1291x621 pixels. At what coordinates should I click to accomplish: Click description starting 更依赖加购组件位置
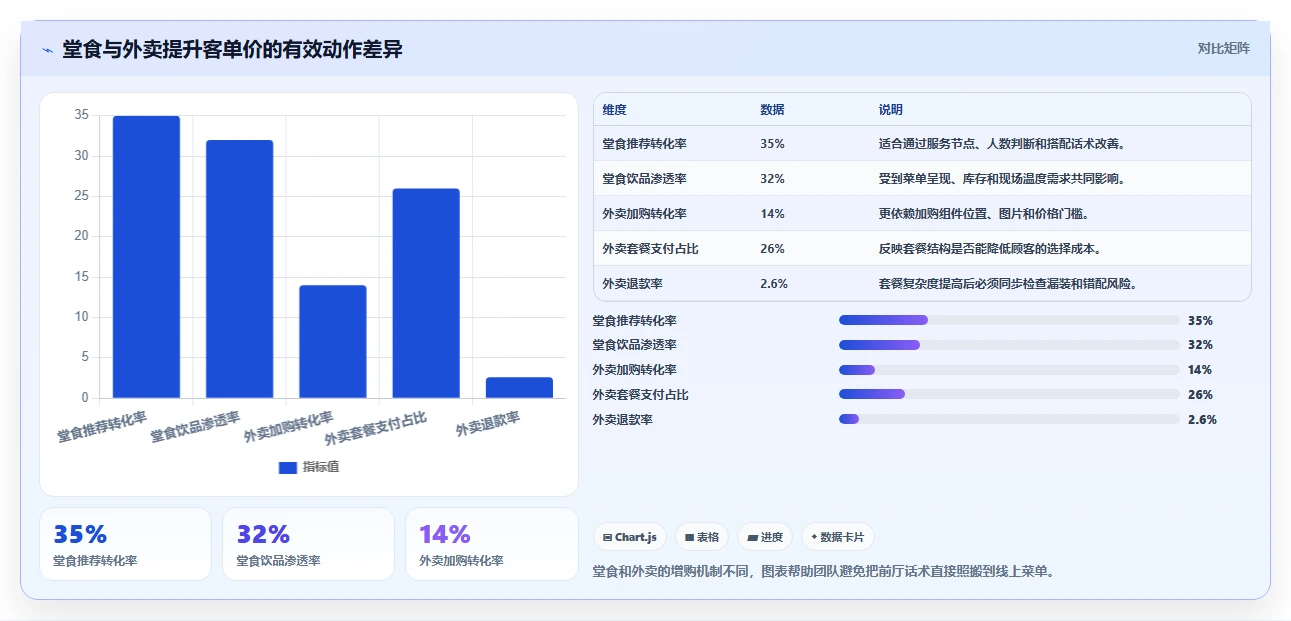pos(984,214)
